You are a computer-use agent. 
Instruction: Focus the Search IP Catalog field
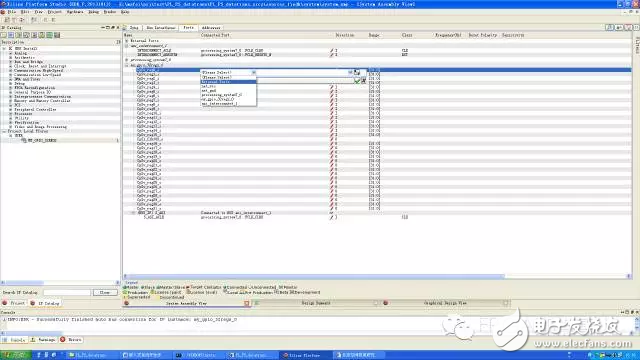(x=67, y=293)
